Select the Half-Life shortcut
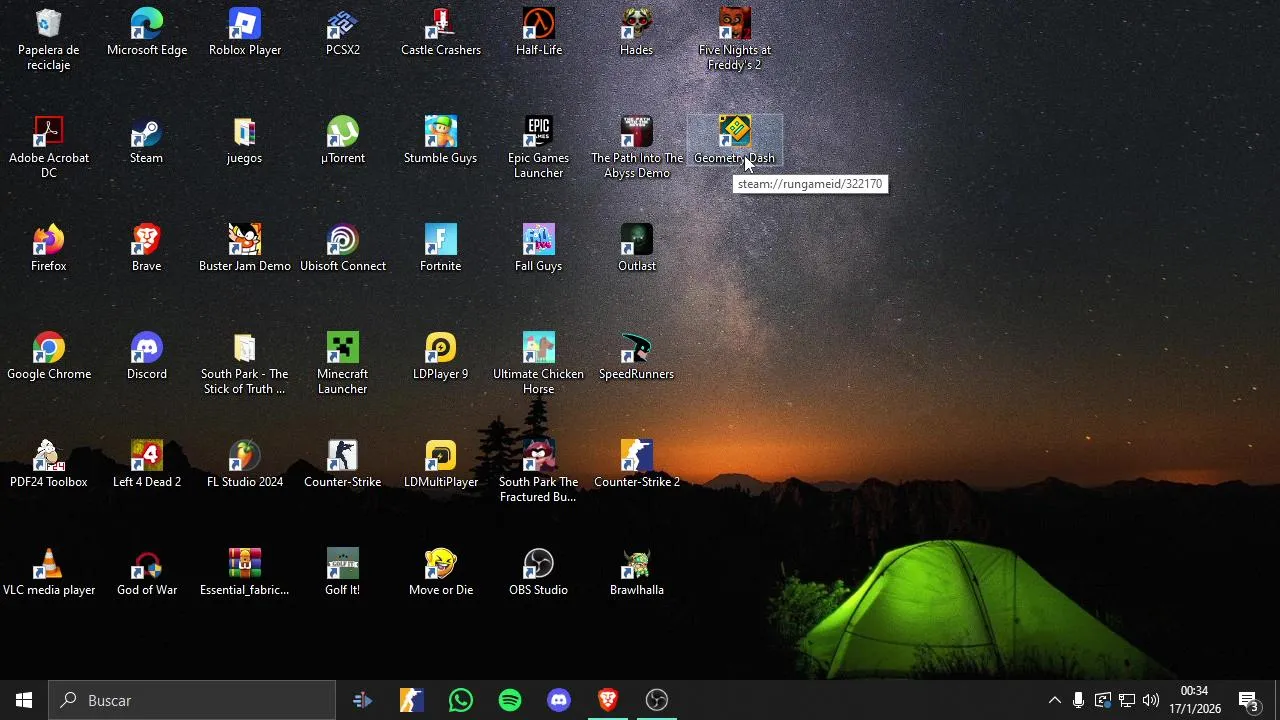The height and width of the screenshot is (720, 1280). 538,33
